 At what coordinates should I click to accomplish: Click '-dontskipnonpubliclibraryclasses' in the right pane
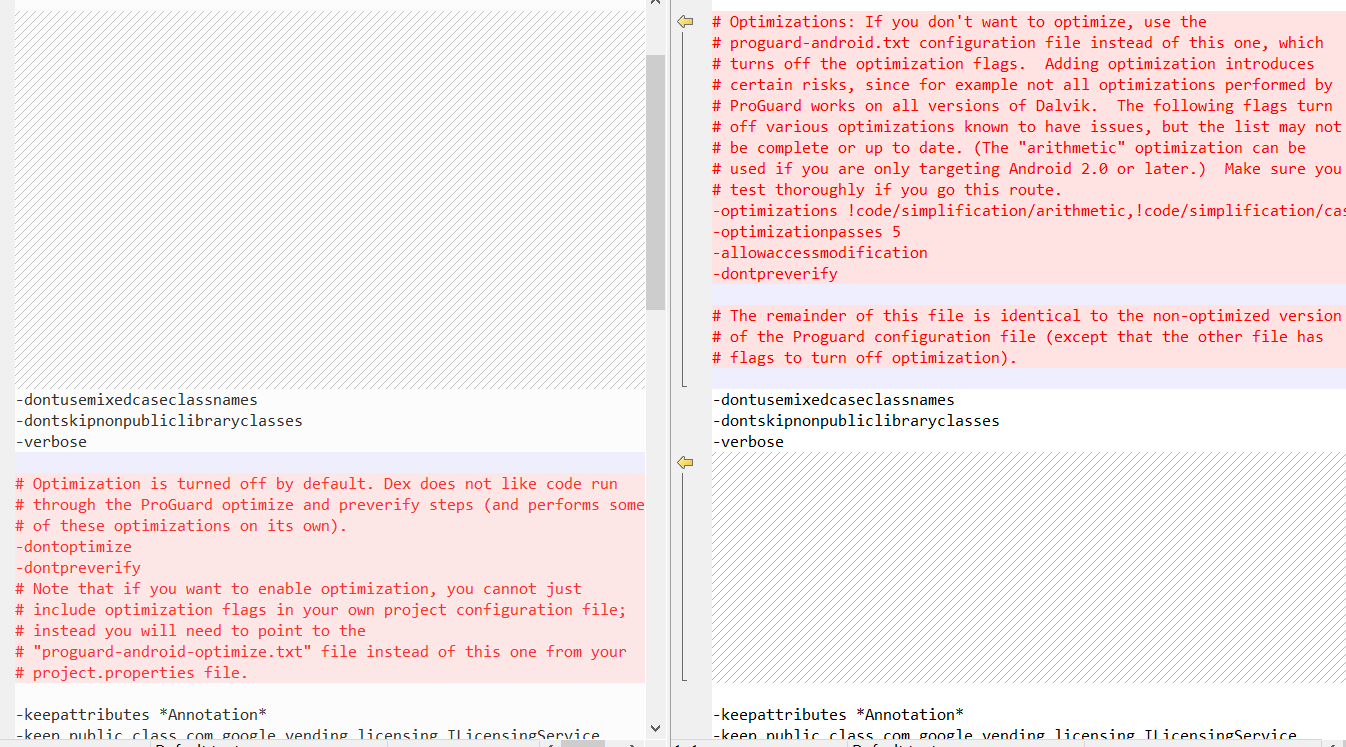(x=856, y=420)
